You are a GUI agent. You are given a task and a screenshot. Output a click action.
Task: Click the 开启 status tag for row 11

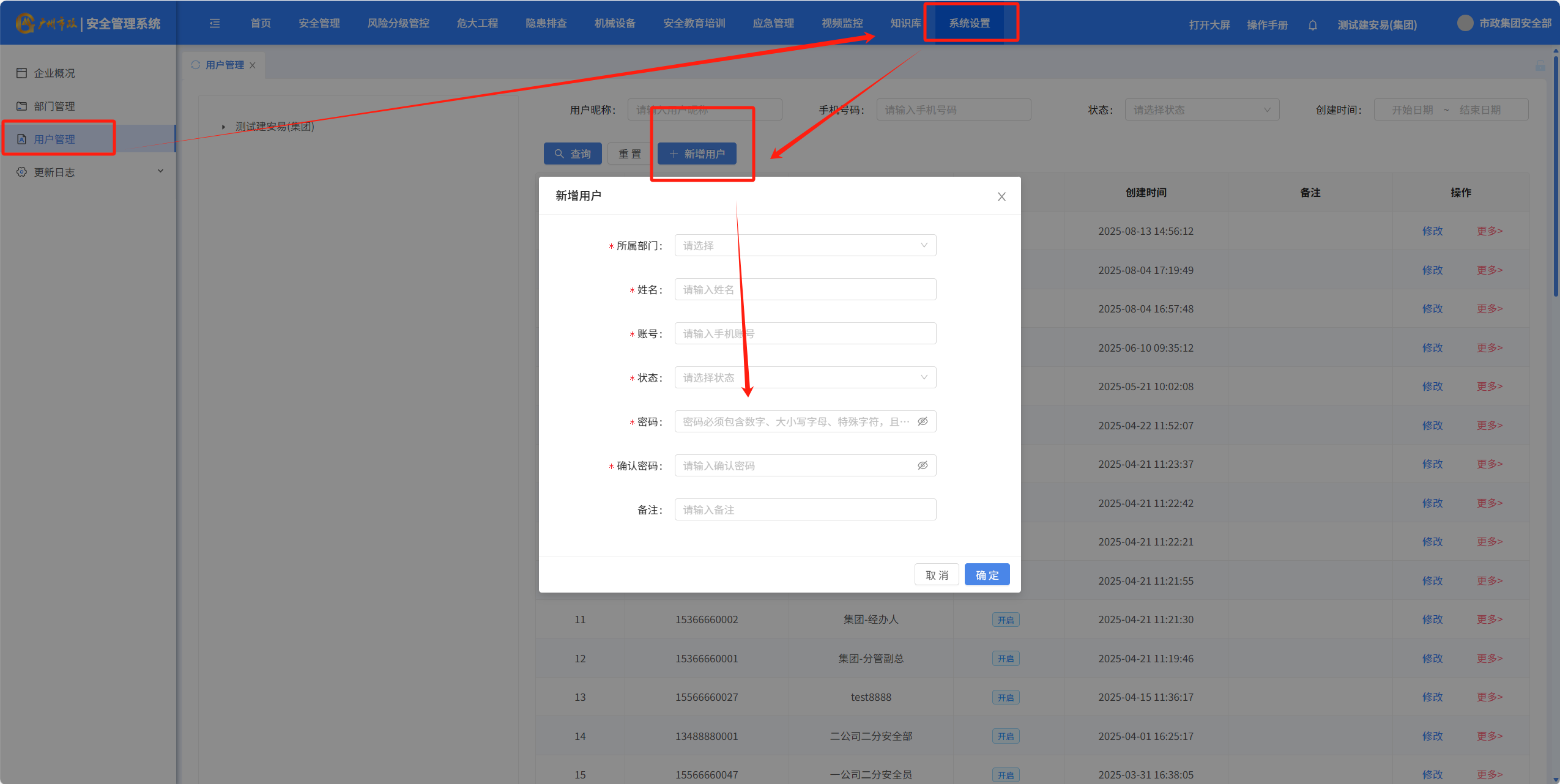coord(1005,619)
